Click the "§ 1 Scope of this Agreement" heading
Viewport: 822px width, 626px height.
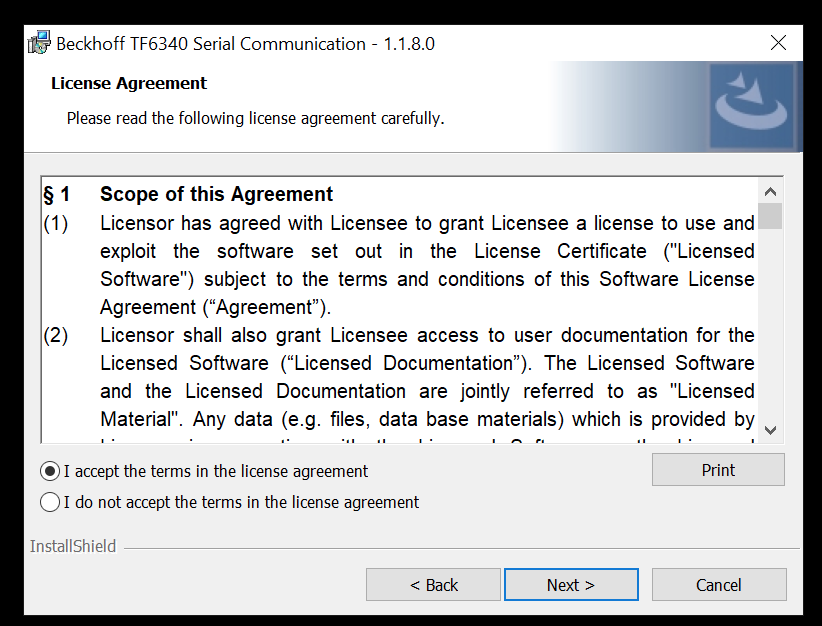216,194
